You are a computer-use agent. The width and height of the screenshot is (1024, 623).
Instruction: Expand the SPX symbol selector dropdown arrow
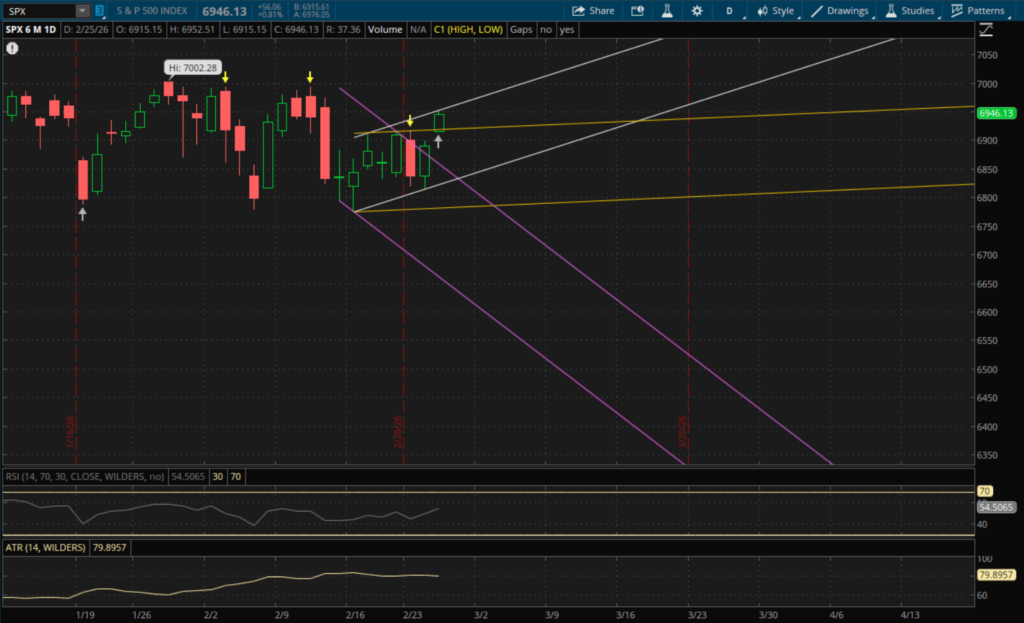[80, 11]
